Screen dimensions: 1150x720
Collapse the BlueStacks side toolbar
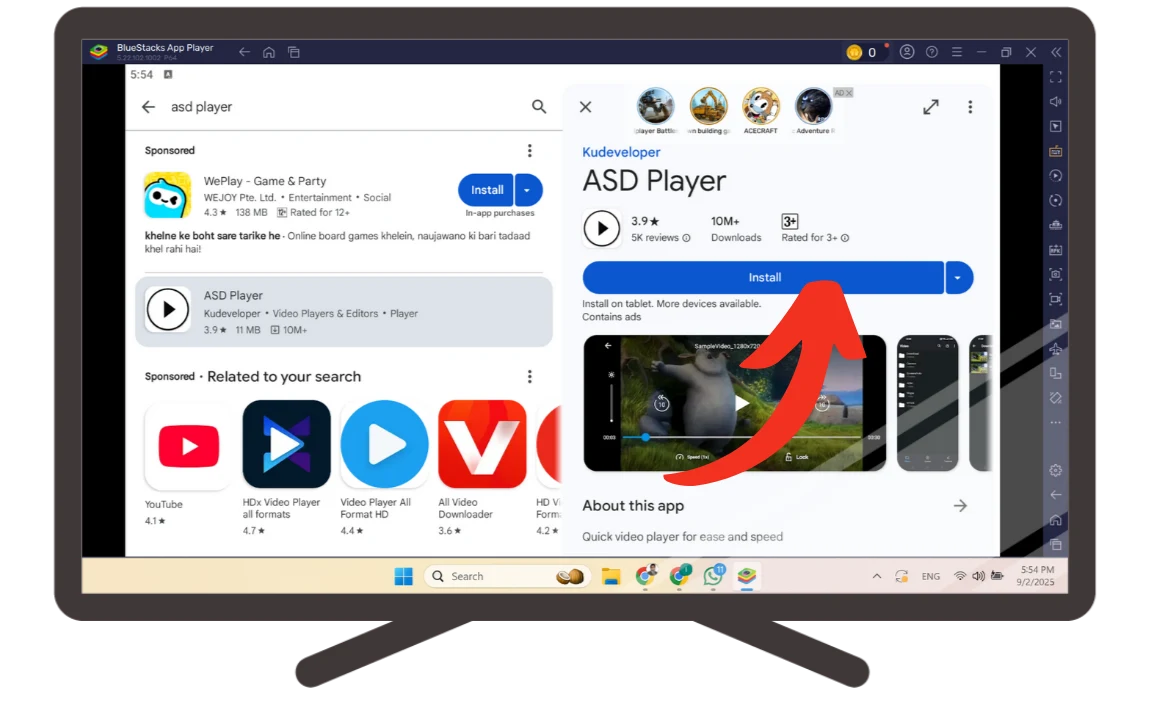(1056, 52)
